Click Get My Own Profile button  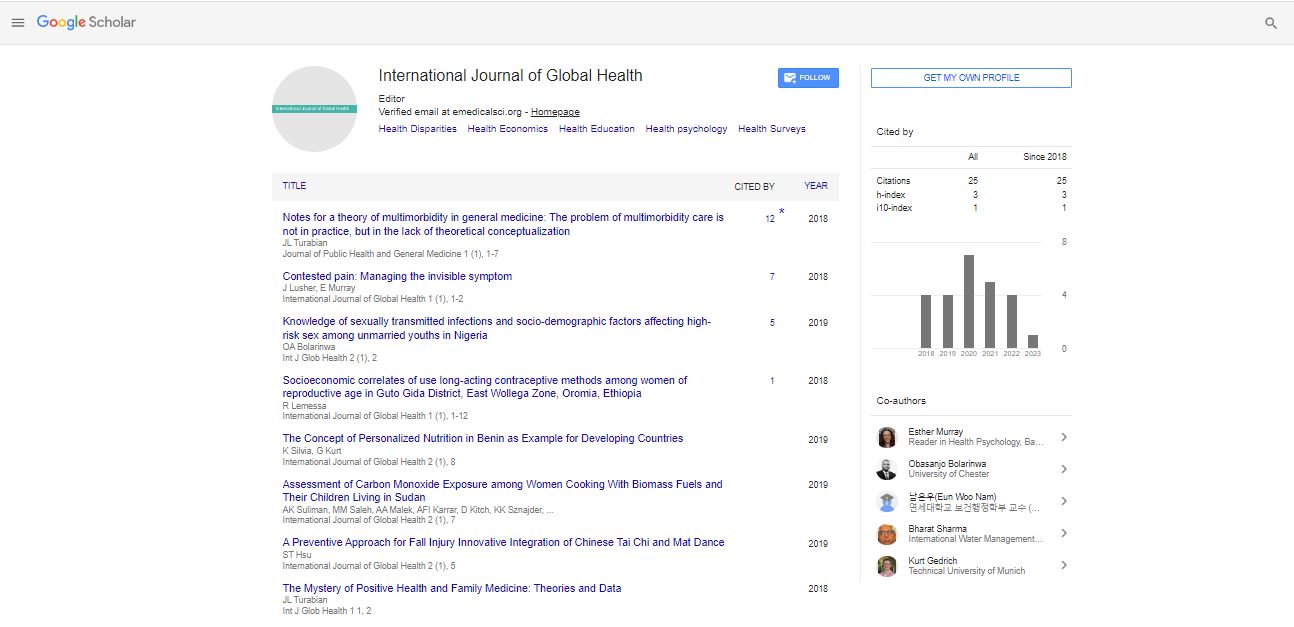tap(971, 78)
